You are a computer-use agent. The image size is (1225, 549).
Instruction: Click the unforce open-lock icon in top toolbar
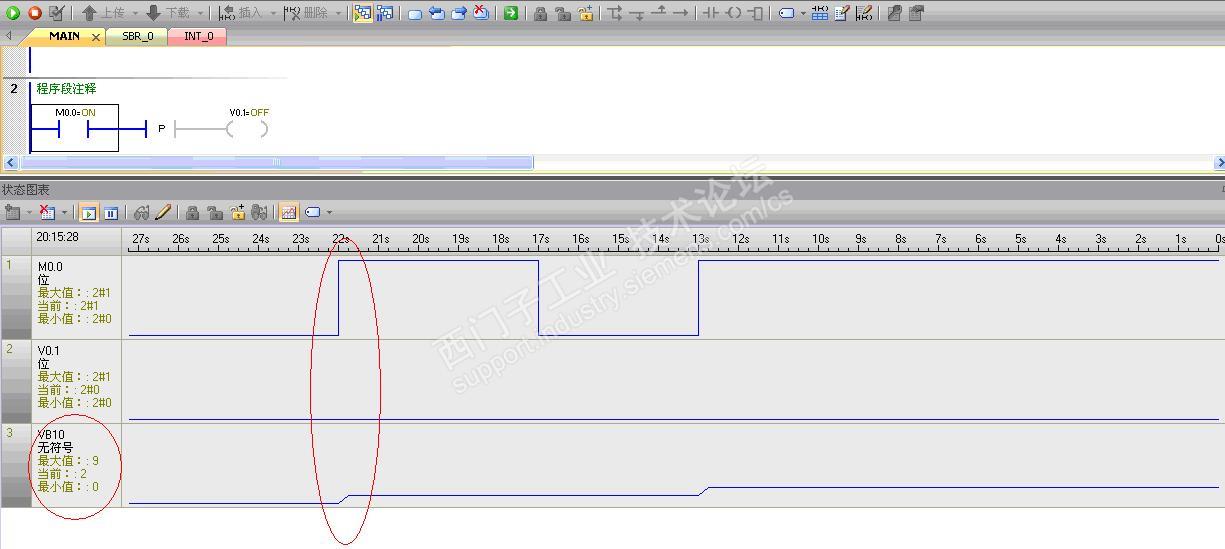[563, 14]
